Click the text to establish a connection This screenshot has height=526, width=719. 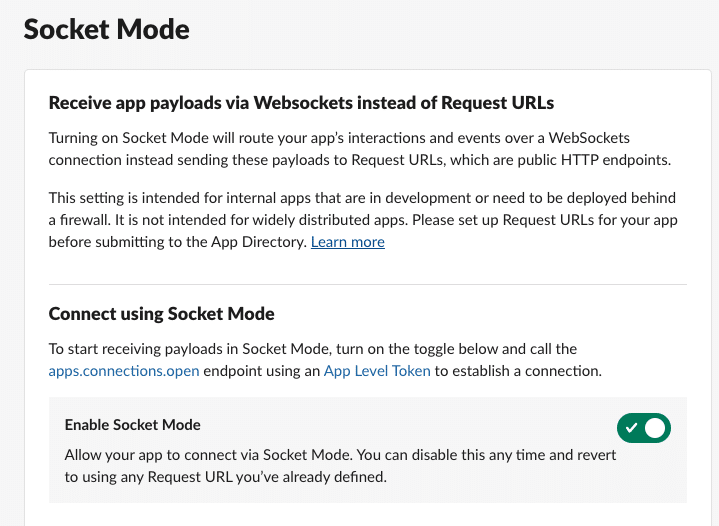[518, 371]
